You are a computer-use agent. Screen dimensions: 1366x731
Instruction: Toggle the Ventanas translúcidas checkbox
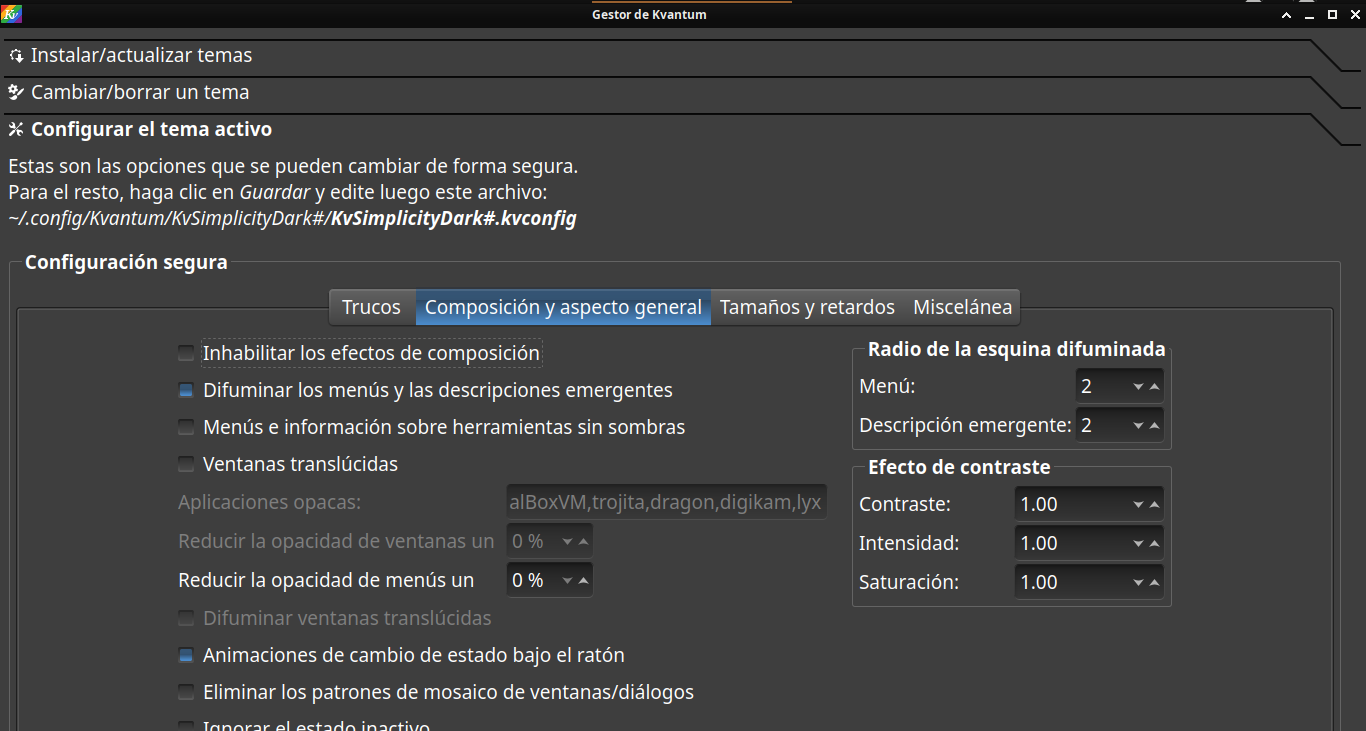[186, 464]
